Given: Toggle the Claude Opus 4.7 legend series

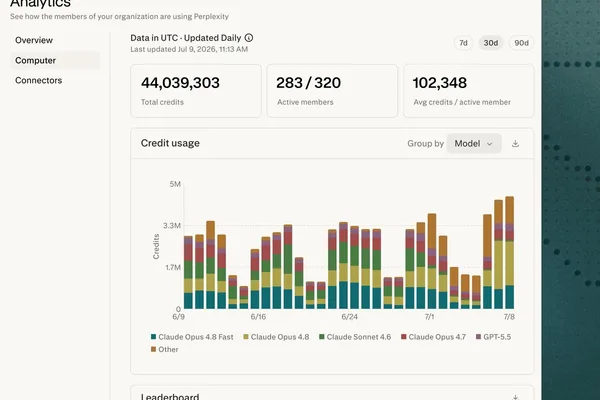Looking at the screenshot, I should [434, 337].
